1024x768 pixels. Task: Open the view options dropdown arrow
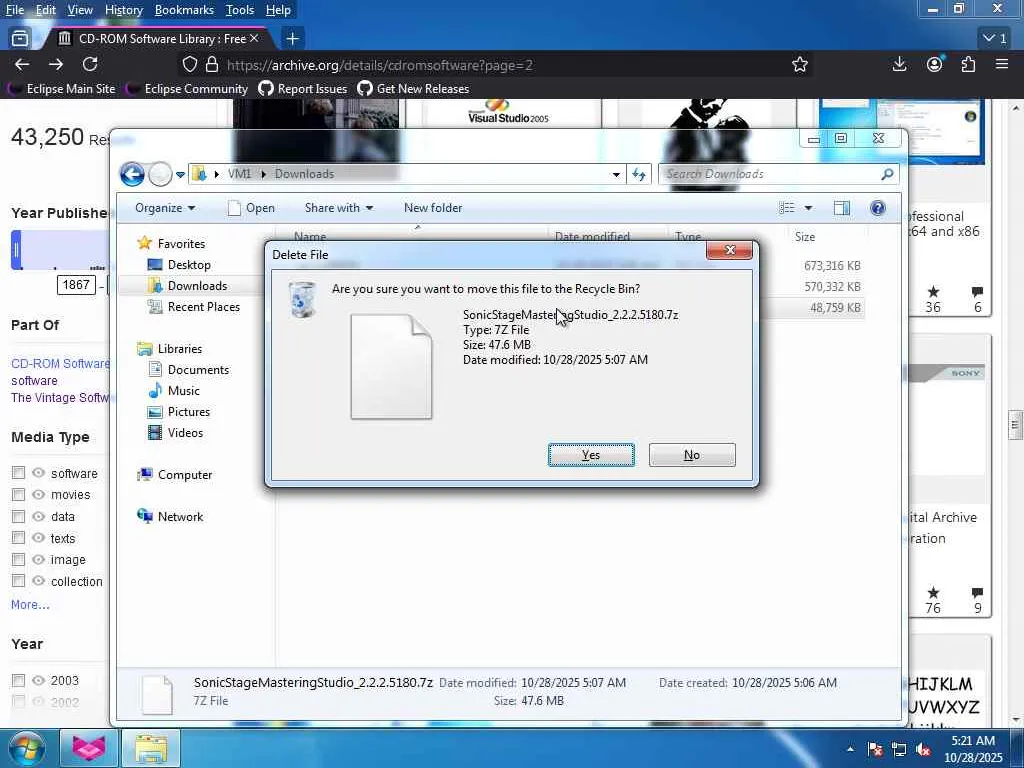coord(808,208)
